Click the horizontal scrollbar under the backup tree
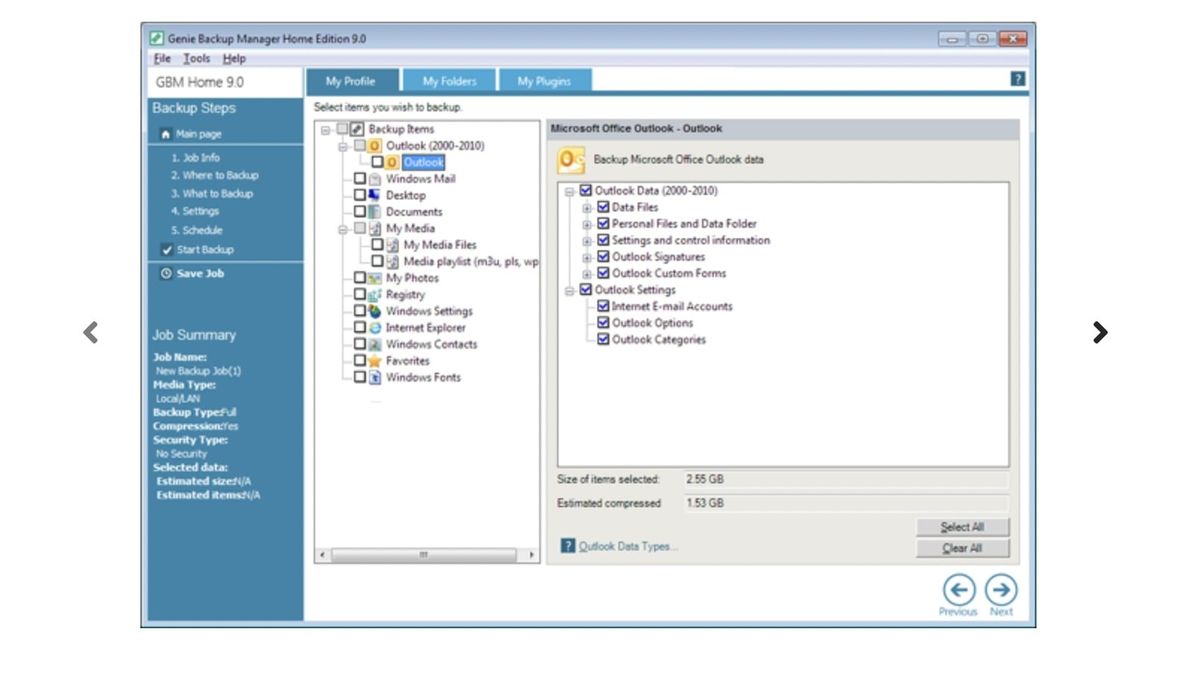1200x676 pixels. coord(425,554)
